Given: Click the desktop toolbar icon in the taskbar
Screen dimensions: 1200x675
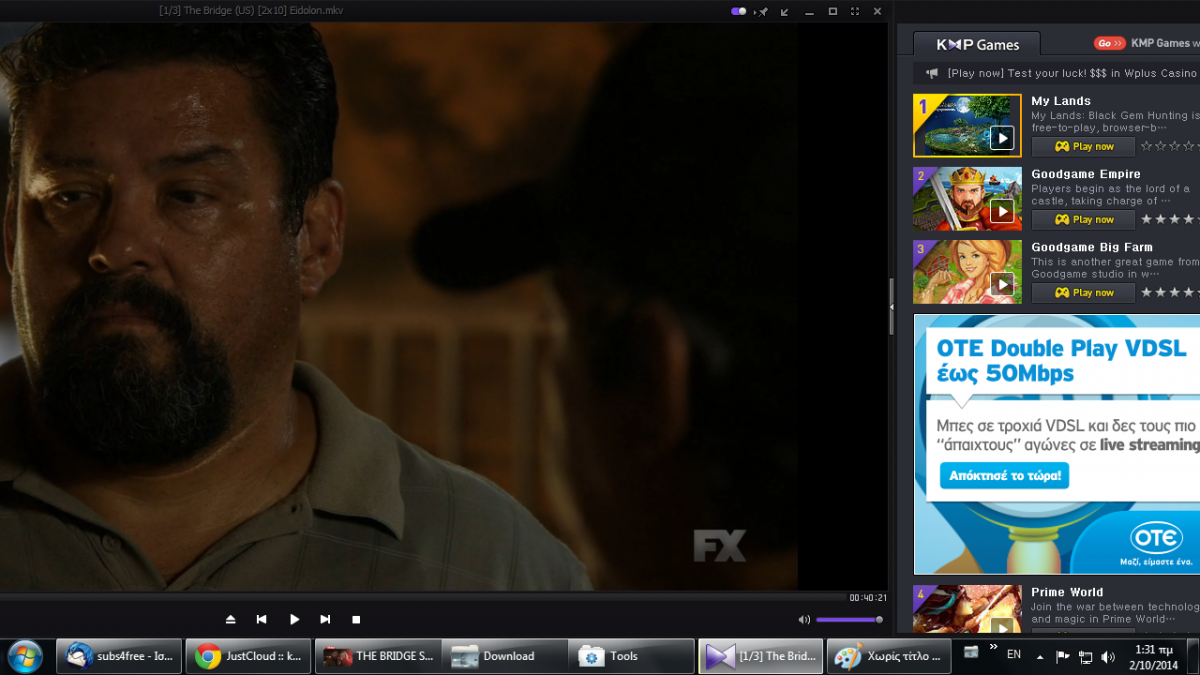Looking at the screenshot, I should pyautogui.click(x=970, y=652).
